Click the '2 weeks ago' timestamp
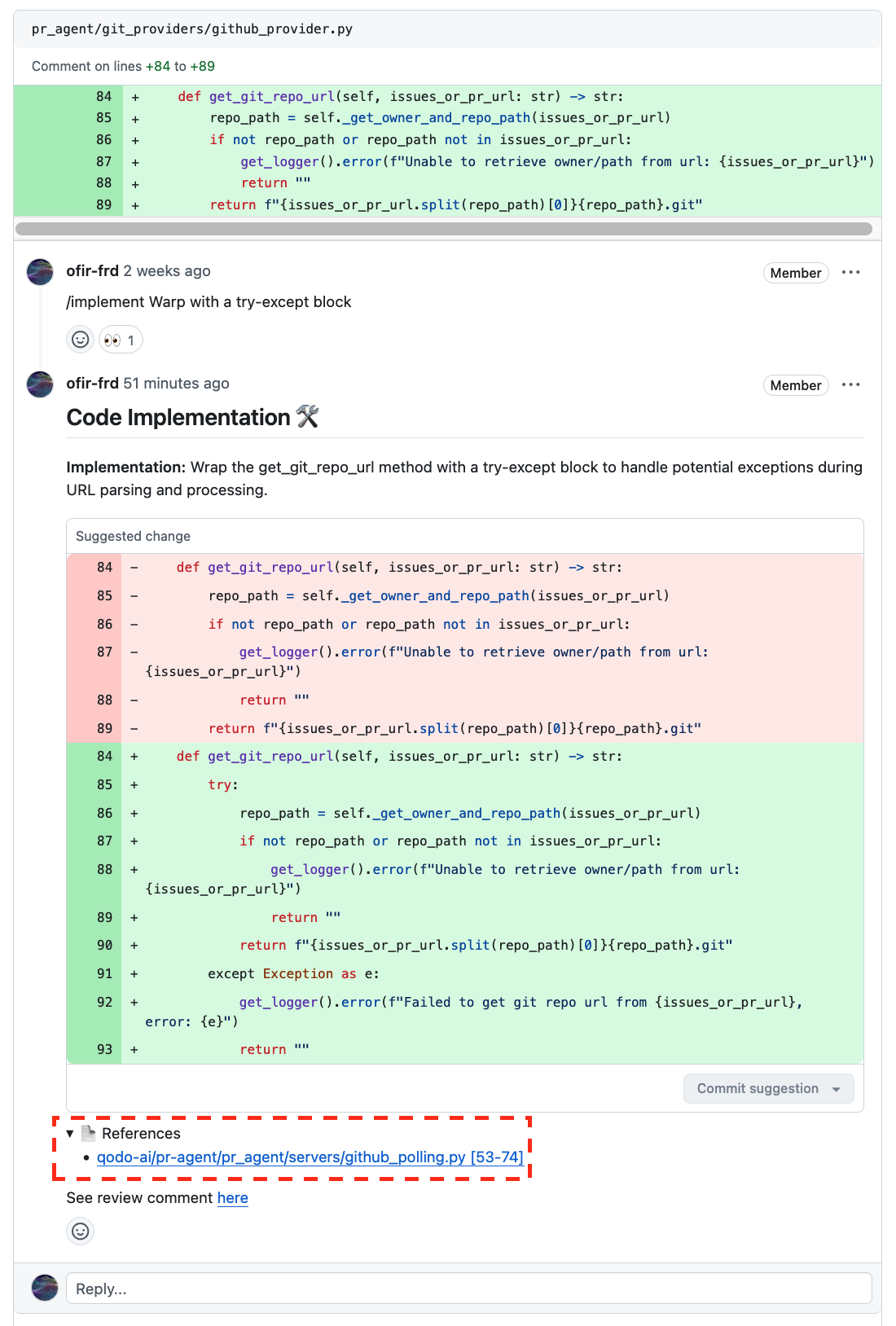 click(166, 271)
